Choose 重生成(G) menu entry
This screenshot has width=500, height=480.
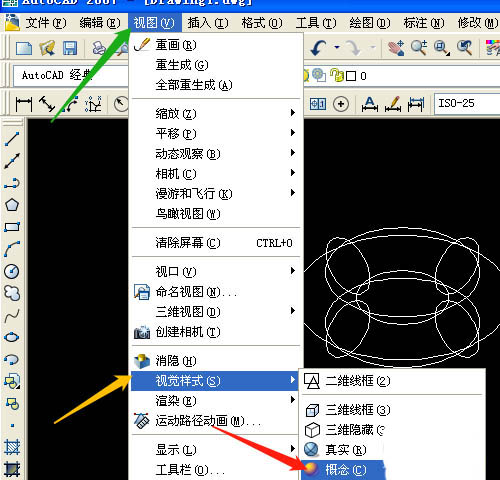pos(216,65)
